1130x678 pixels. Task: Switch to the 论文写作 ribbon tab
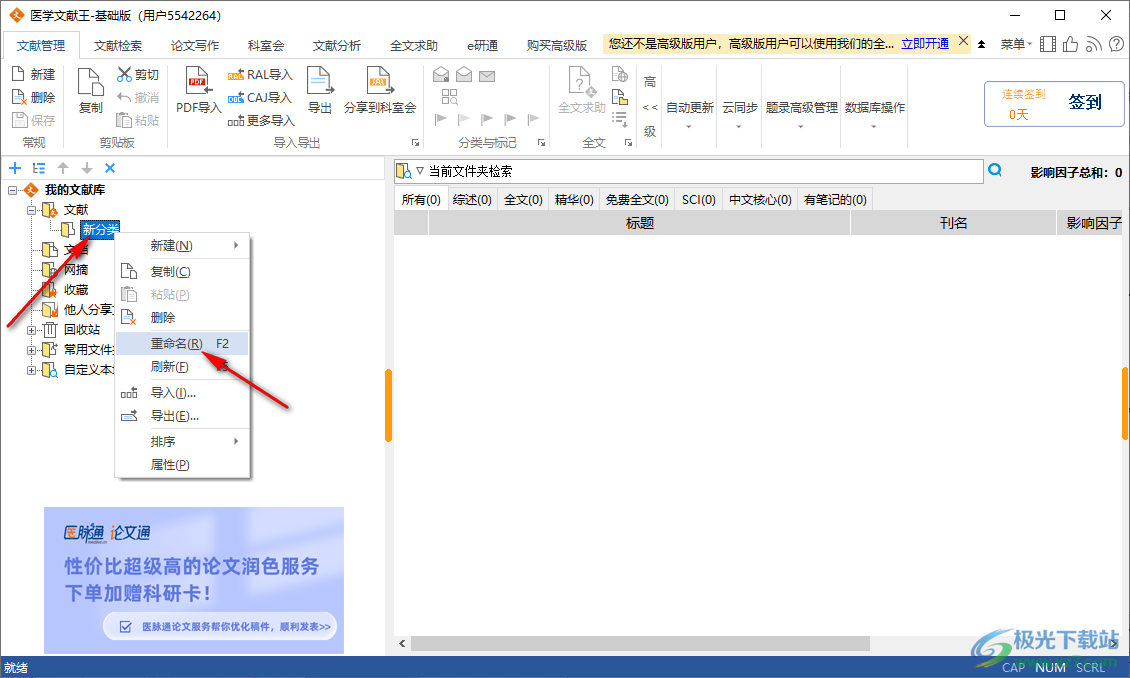[x=195, y=45]
